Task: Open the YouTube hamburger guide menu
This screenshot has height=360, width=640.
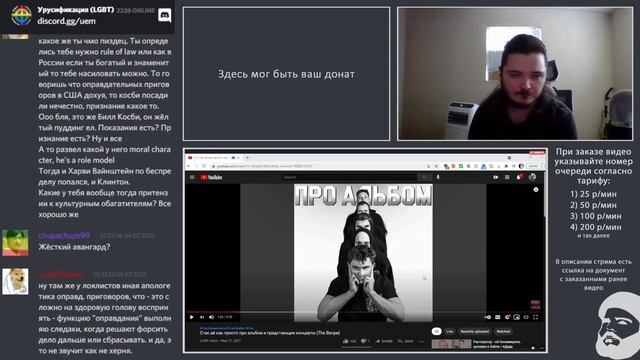Action: (192, 177)
